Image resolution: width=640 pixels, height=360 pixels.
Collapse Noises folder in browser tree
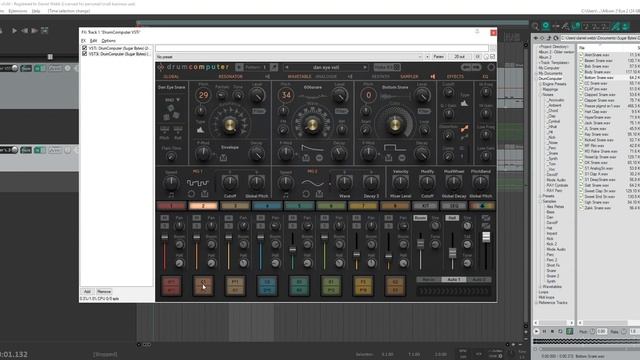540,94
